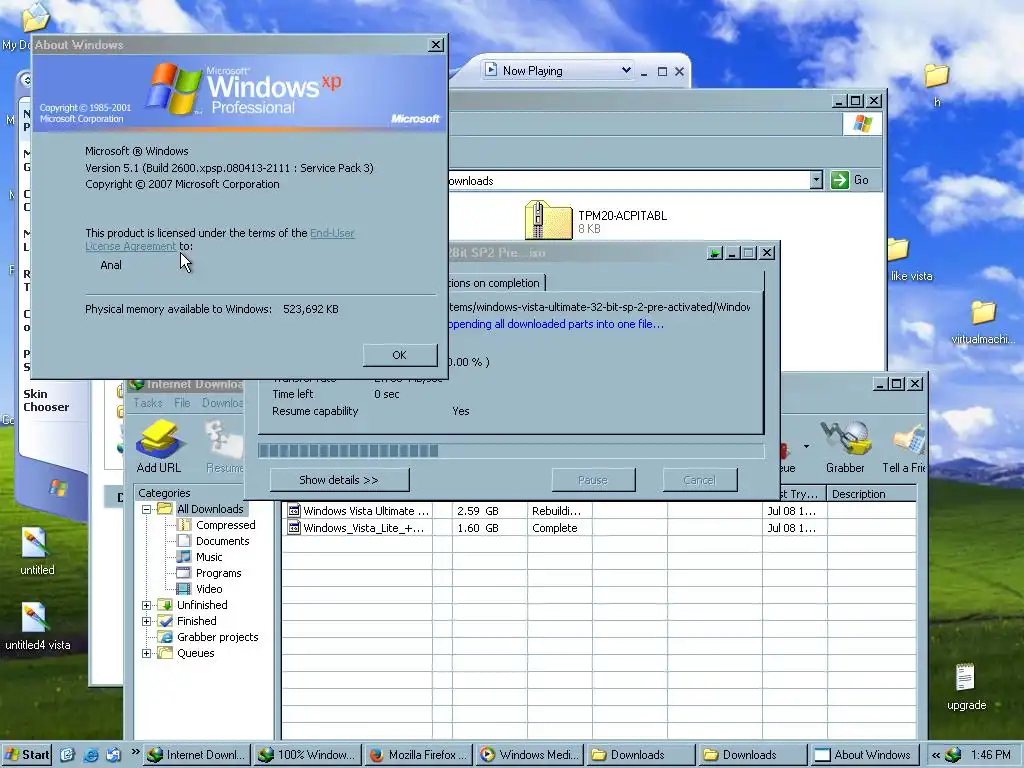
Task: Click the Cancel button in download dialog
Action: click(699, 480)
